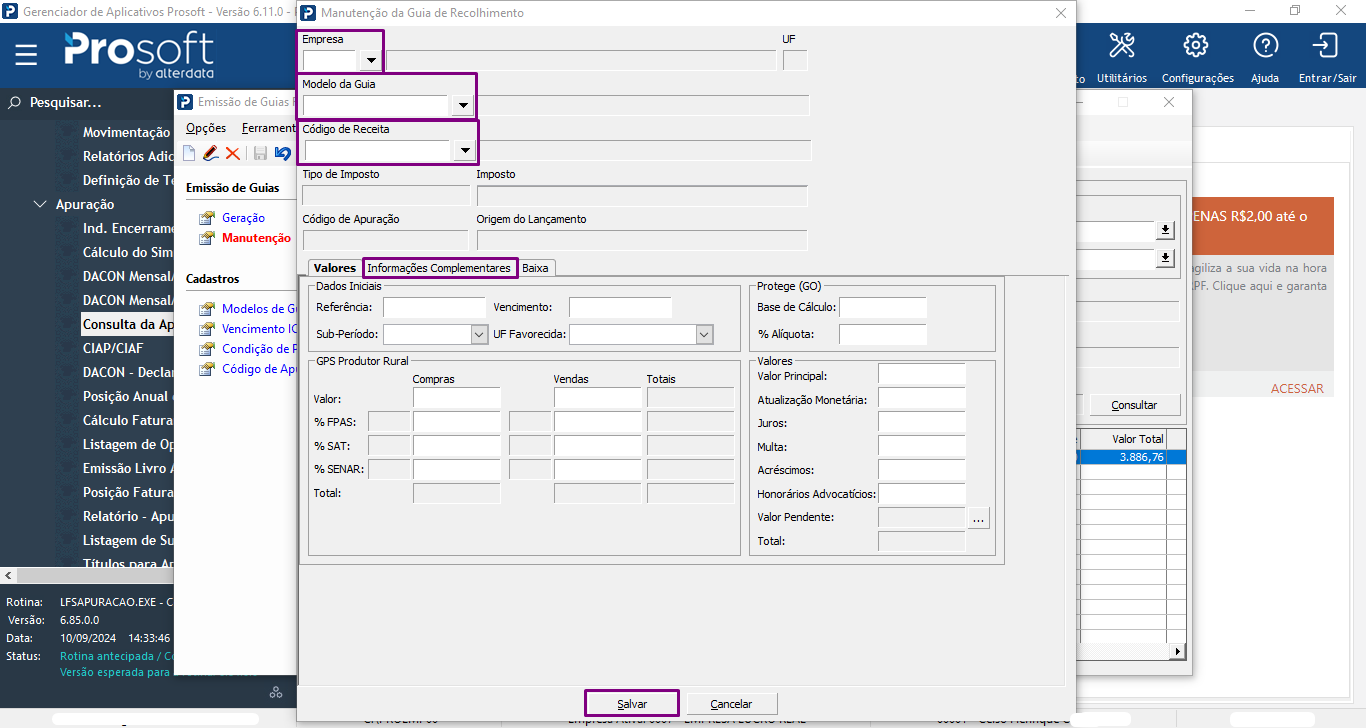
Task: Click the Pesquisar search magnifier icon
Action: point(15,102)
